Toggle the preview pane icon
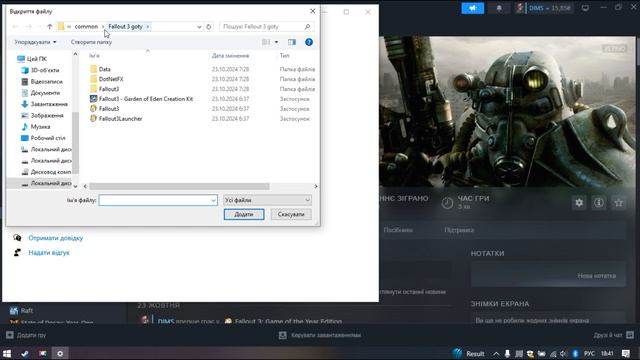 point(292,42)
